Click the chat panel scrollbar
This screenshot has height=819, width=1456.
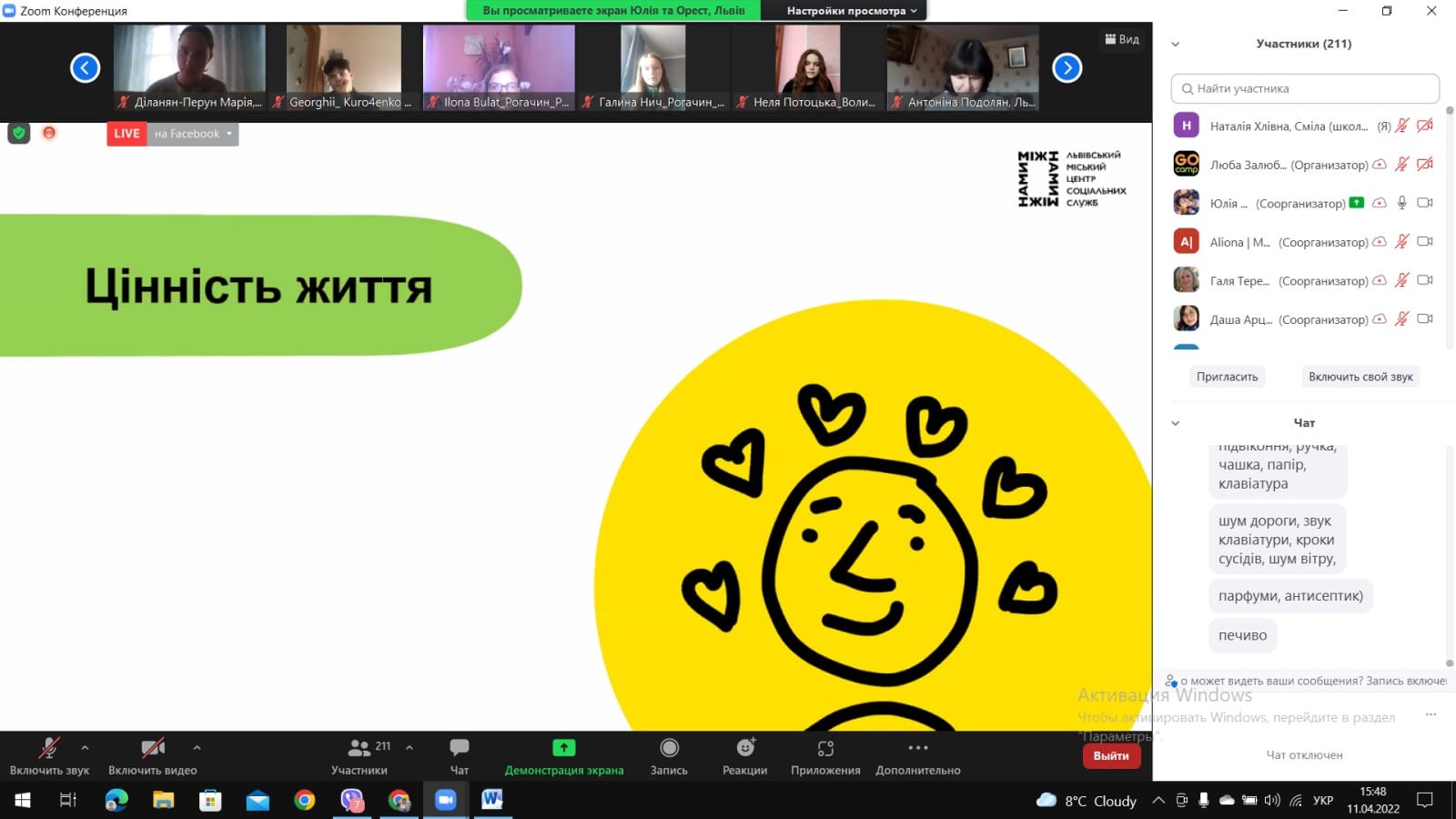tap(1450, 555)
